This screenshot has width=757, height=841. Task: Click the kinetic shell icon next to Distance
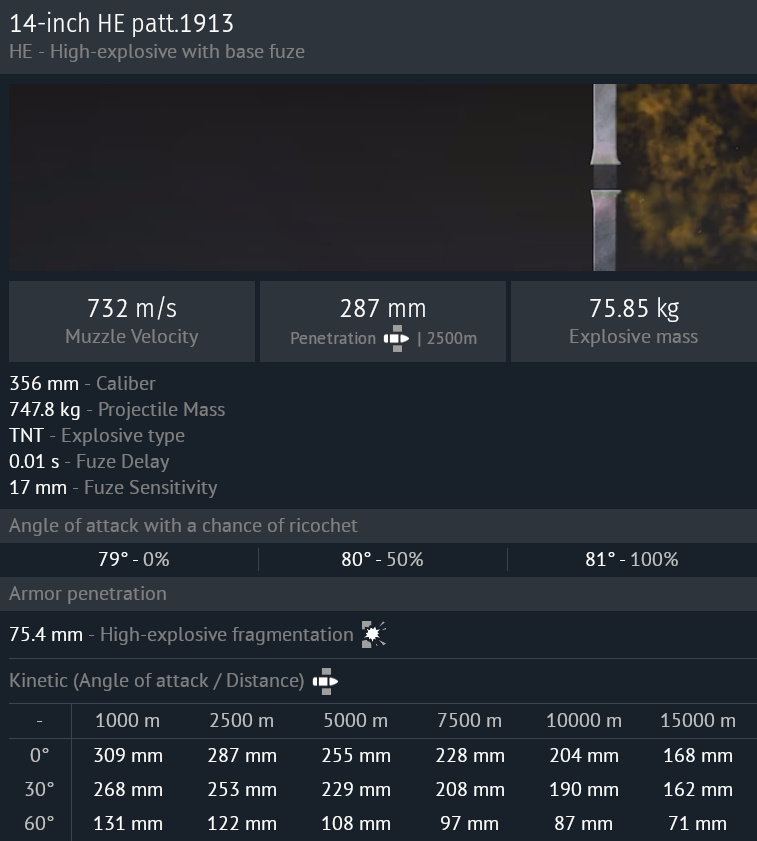(x=325, y=681)
